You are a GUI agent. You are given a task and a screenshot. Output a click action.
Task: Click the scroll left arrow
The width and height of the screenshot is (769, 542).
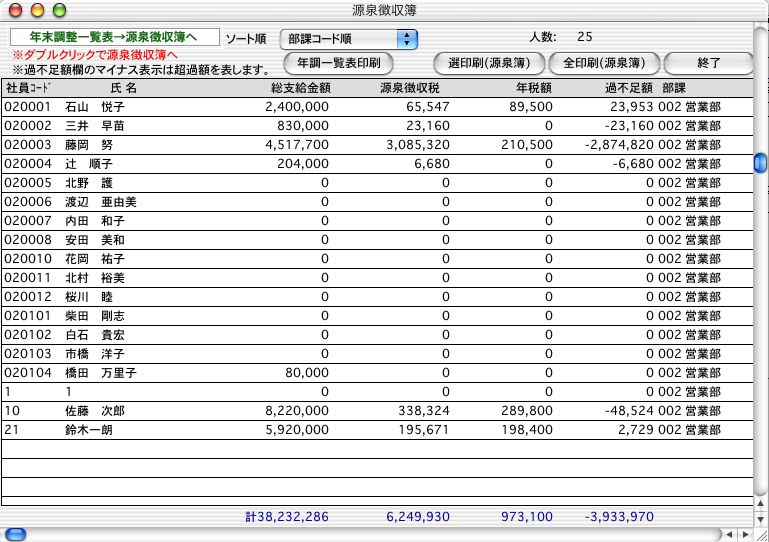[x=730, y=534]
